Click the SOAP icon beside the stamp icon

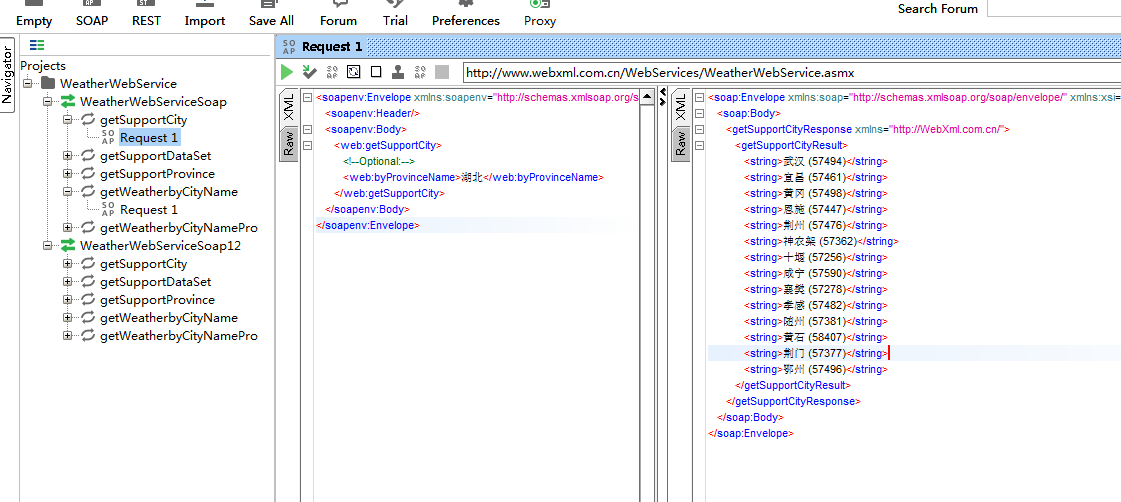(x=420, y=72)
